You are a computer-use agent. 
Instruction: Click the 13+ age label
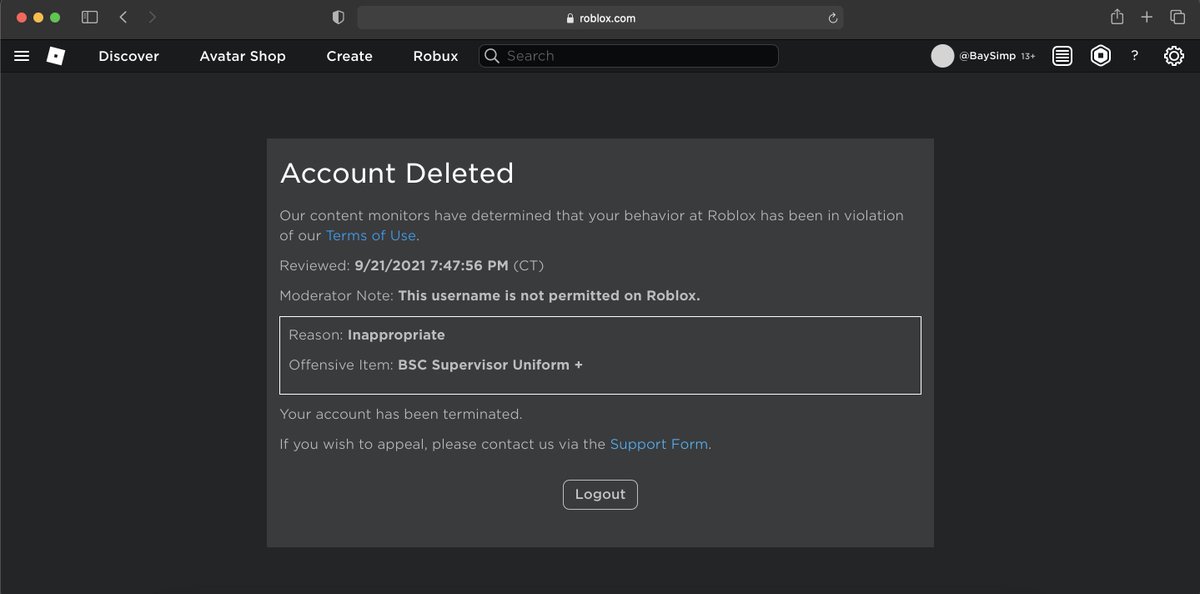[1028, 57]
